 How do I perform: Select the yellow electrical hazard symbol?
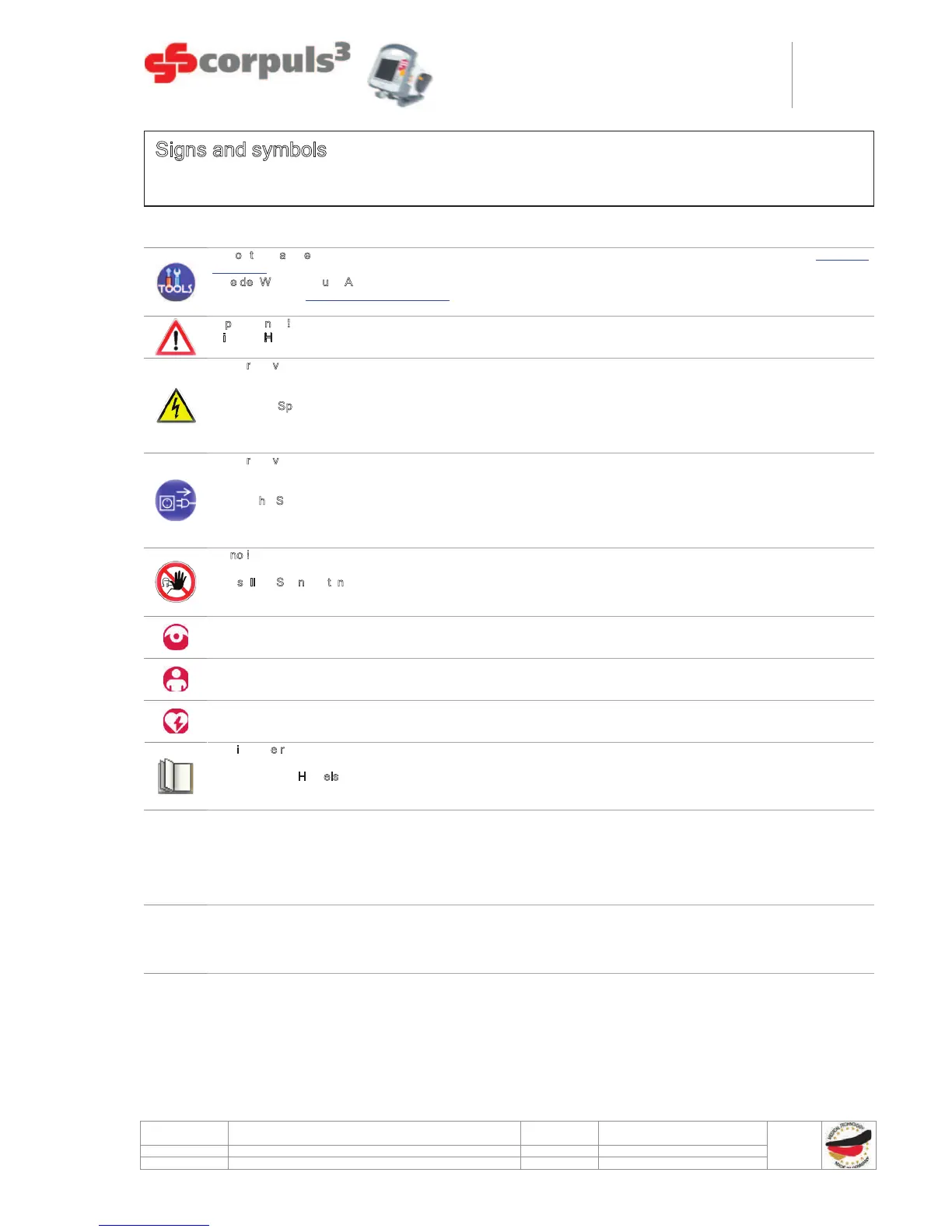click(x=176, y=406)
